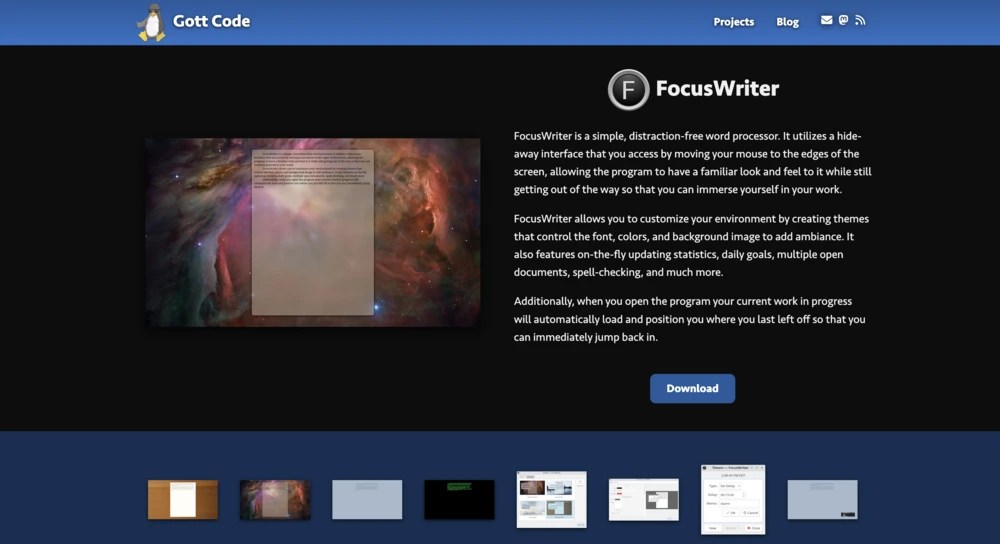Go to the Blog page
The width and height of the screenshot is (1000, 544).
click(x=787, y=22)
